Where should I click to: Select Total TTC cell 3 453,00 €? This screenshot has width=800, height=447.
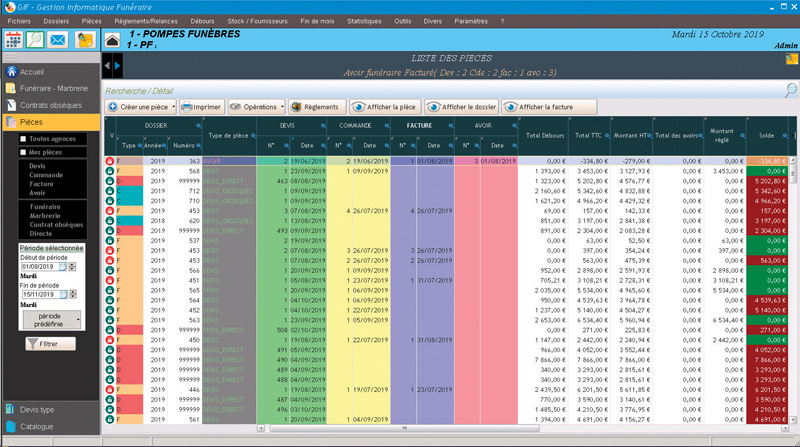click(588, 171)
